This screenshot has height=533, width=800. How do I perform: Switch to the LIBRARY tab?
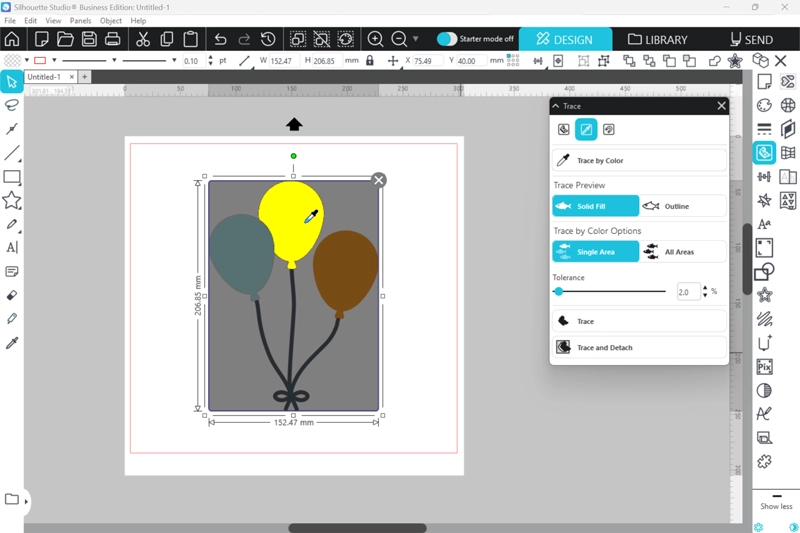pos(657,40)
